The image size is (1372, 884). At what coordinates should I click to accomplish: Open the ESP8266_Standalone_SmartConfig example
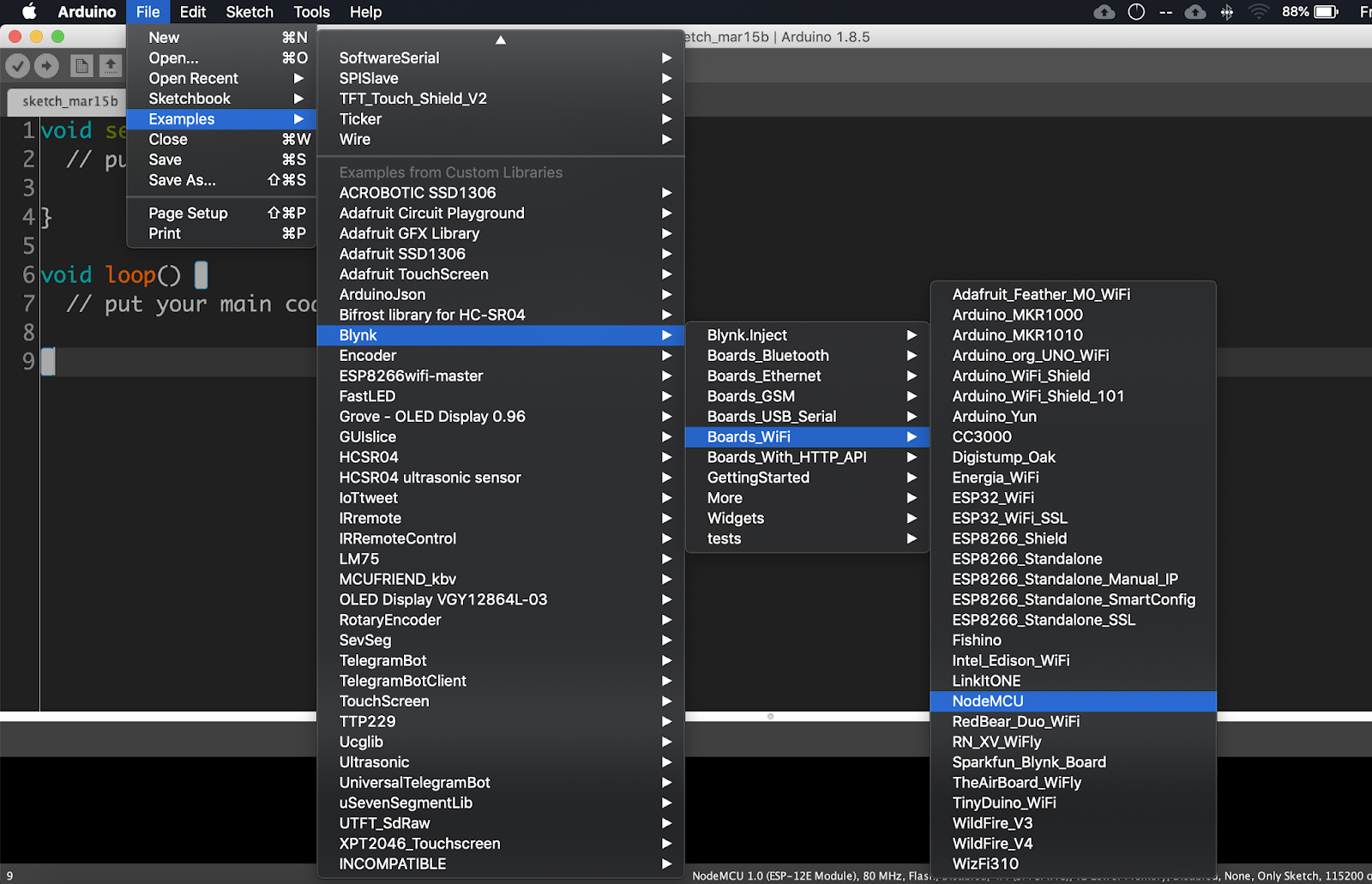(x=1073, y=600)
